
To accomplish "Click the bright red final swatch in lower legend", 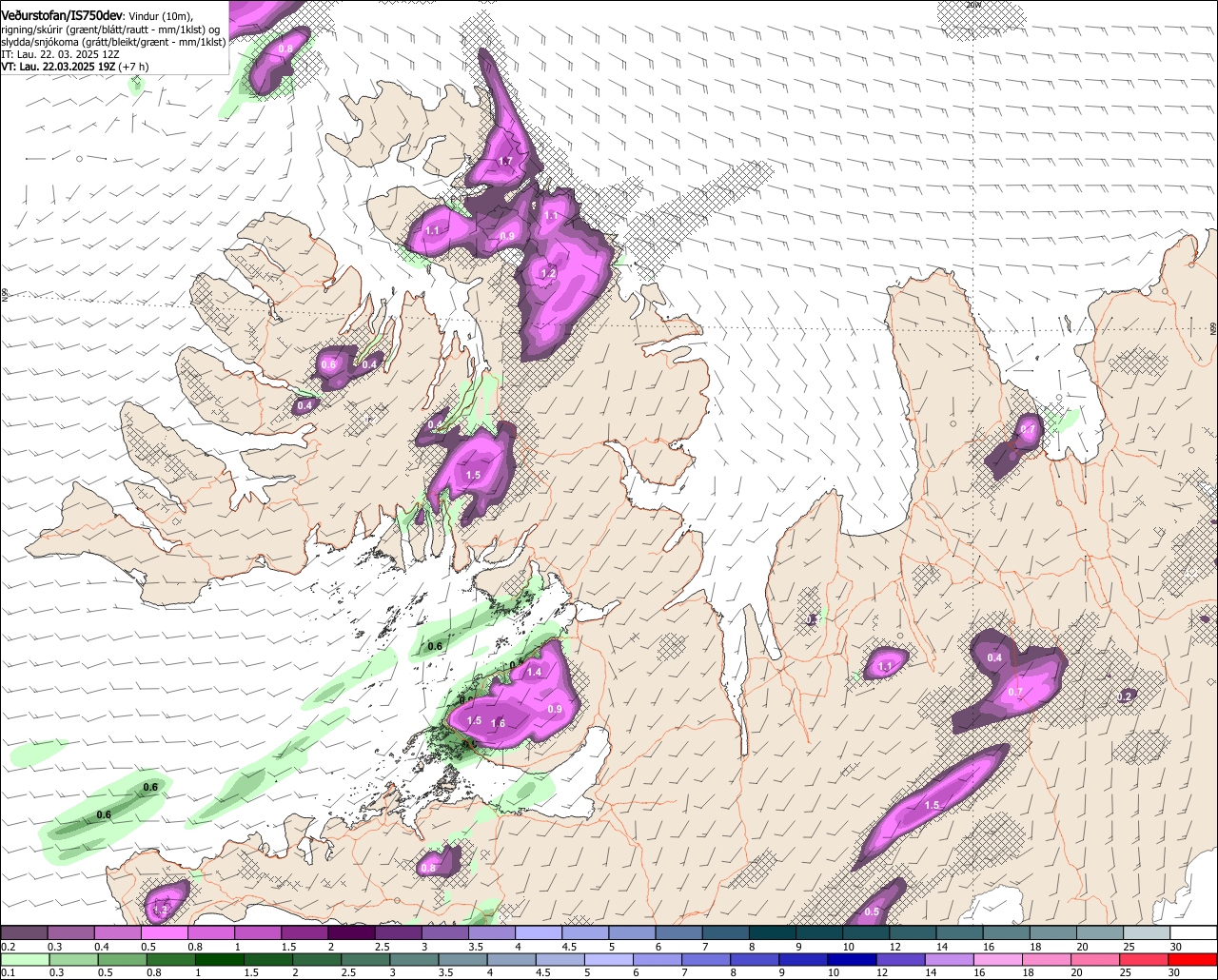I will (1193, 959).
